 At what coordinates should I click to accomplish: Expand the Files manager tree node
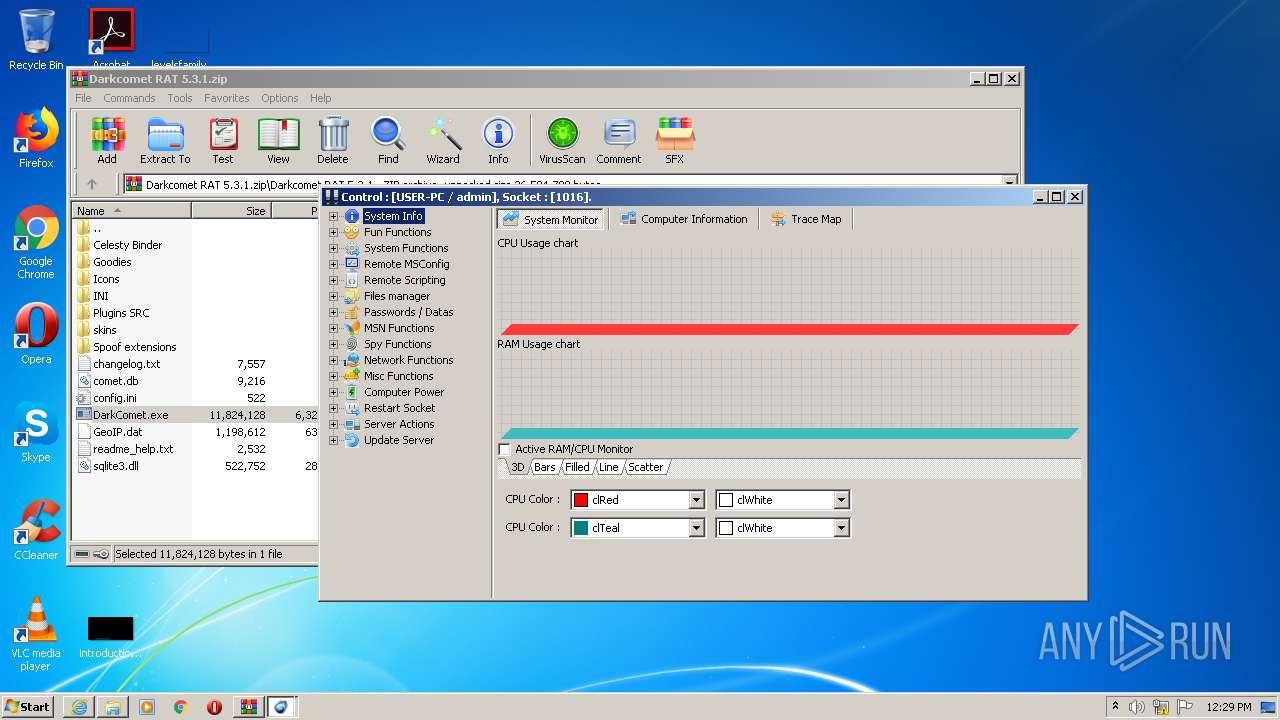pyautogui.click(x=334, y=296)
